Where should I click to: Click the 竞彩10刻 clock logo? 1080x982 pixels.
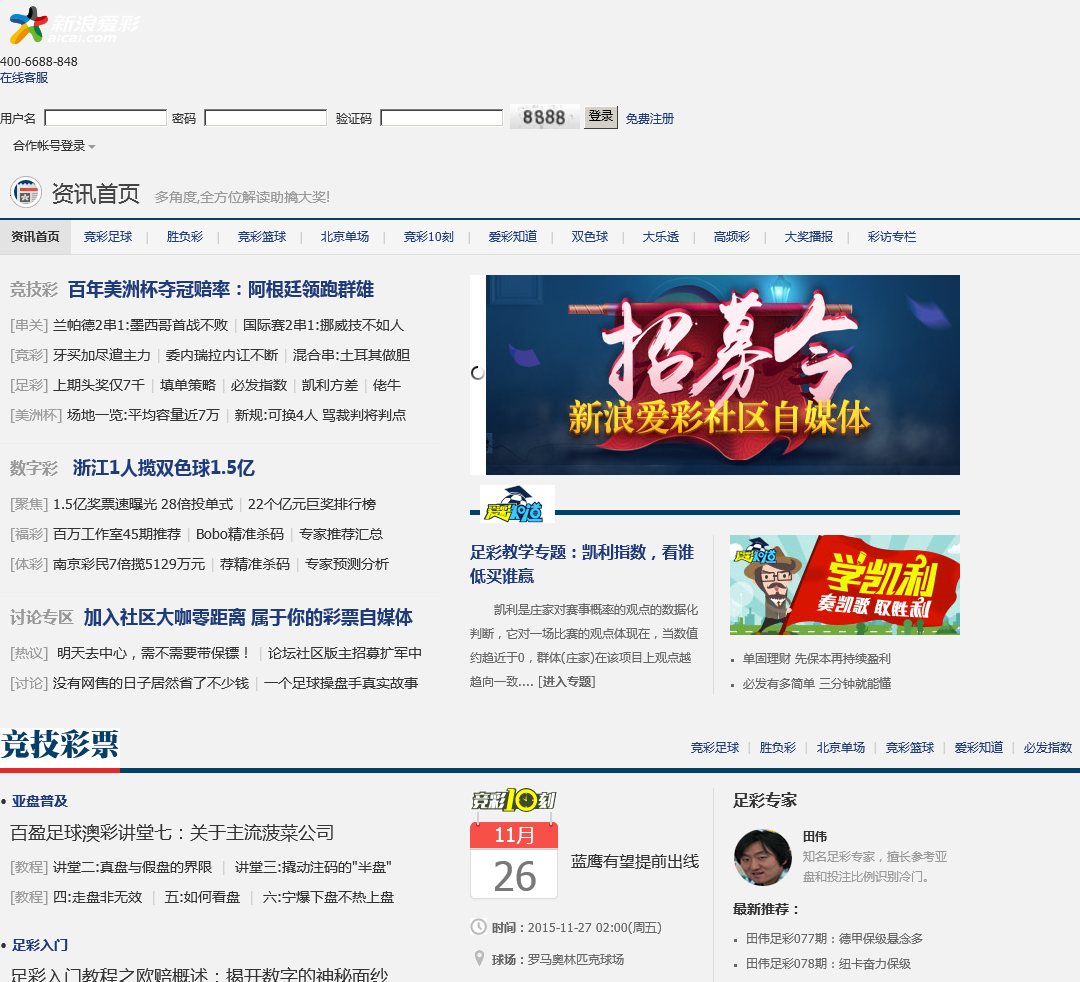(514, 800)
